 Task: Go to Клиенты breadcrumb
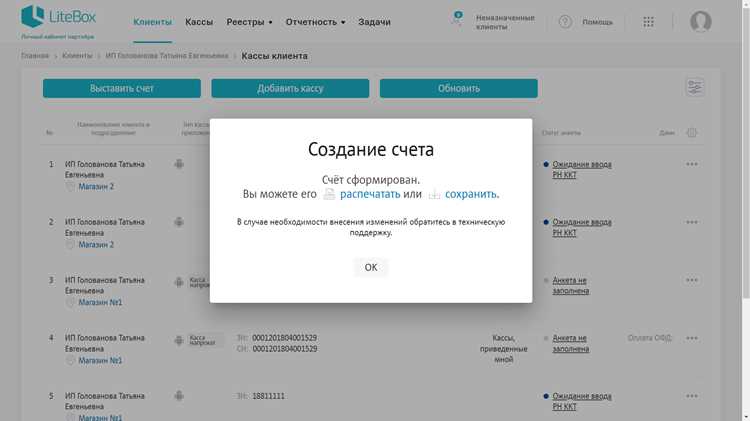[x=77, y=55]
